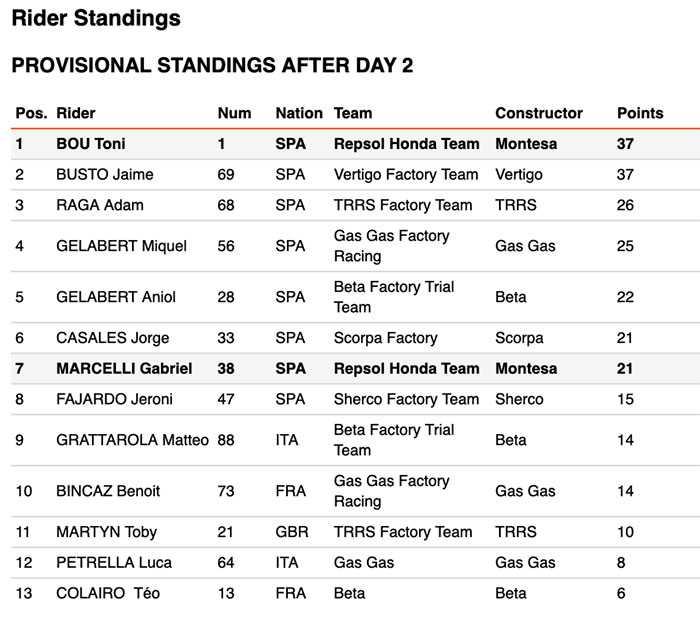Select rider BOU Toni
Image resolution: width=700 pixels, height=635 pixels.
point(91,144)
